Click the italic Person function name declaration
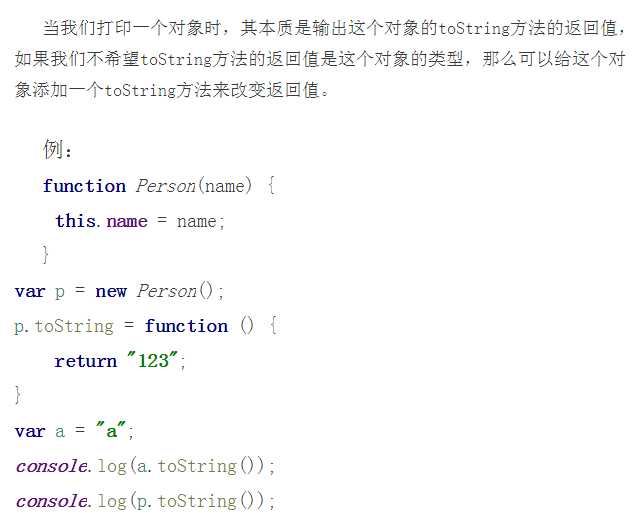 click(166, 186)
